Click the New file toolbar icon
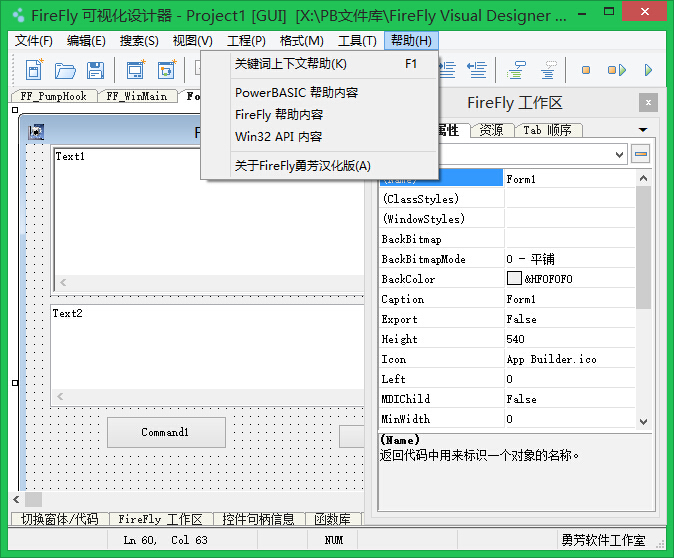674x558 pixels. pyautogui.click(x=34, y=70)
